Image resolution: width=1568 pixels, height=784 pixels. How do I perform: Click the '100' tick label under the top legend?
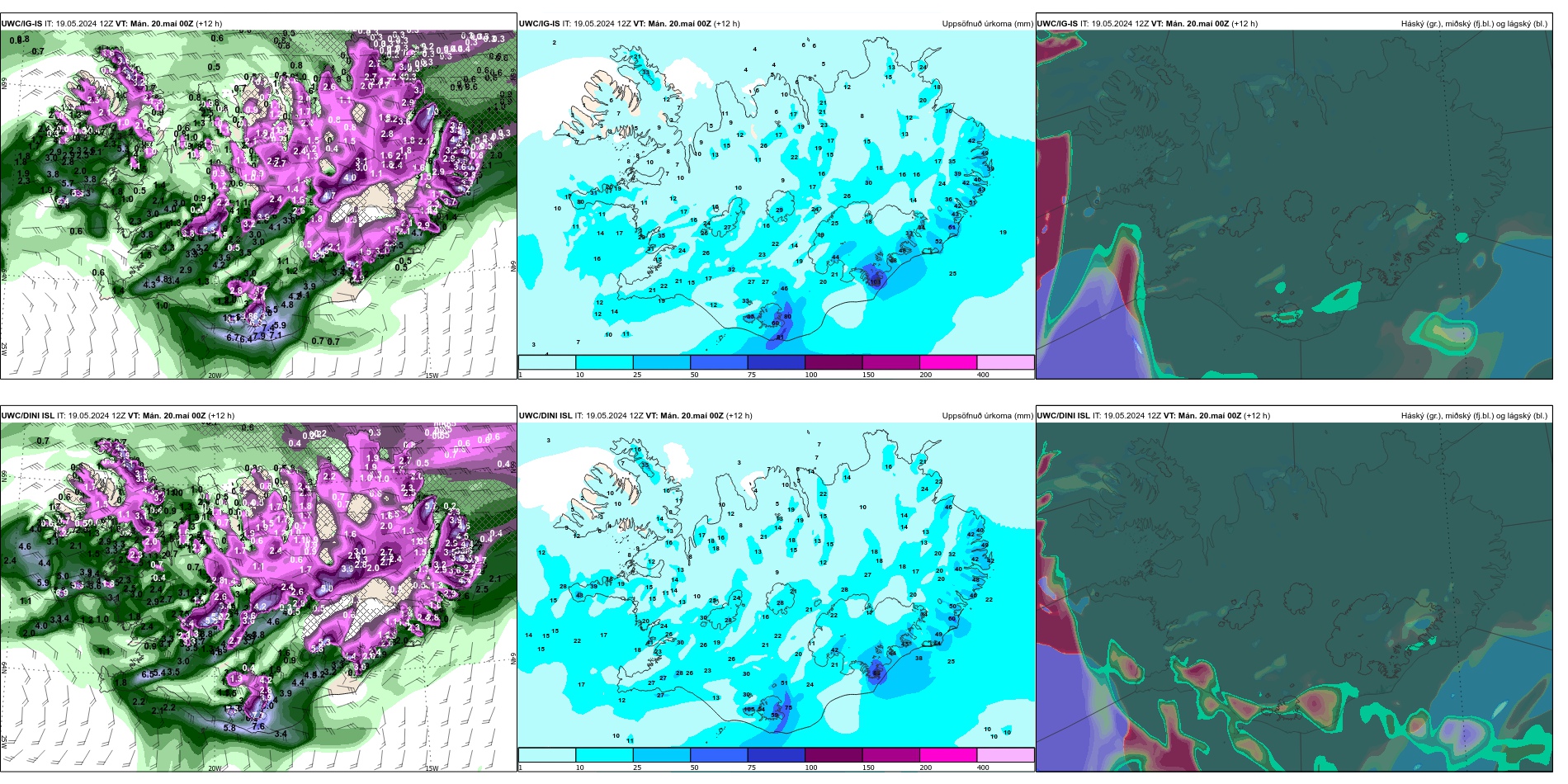[811, 375]
